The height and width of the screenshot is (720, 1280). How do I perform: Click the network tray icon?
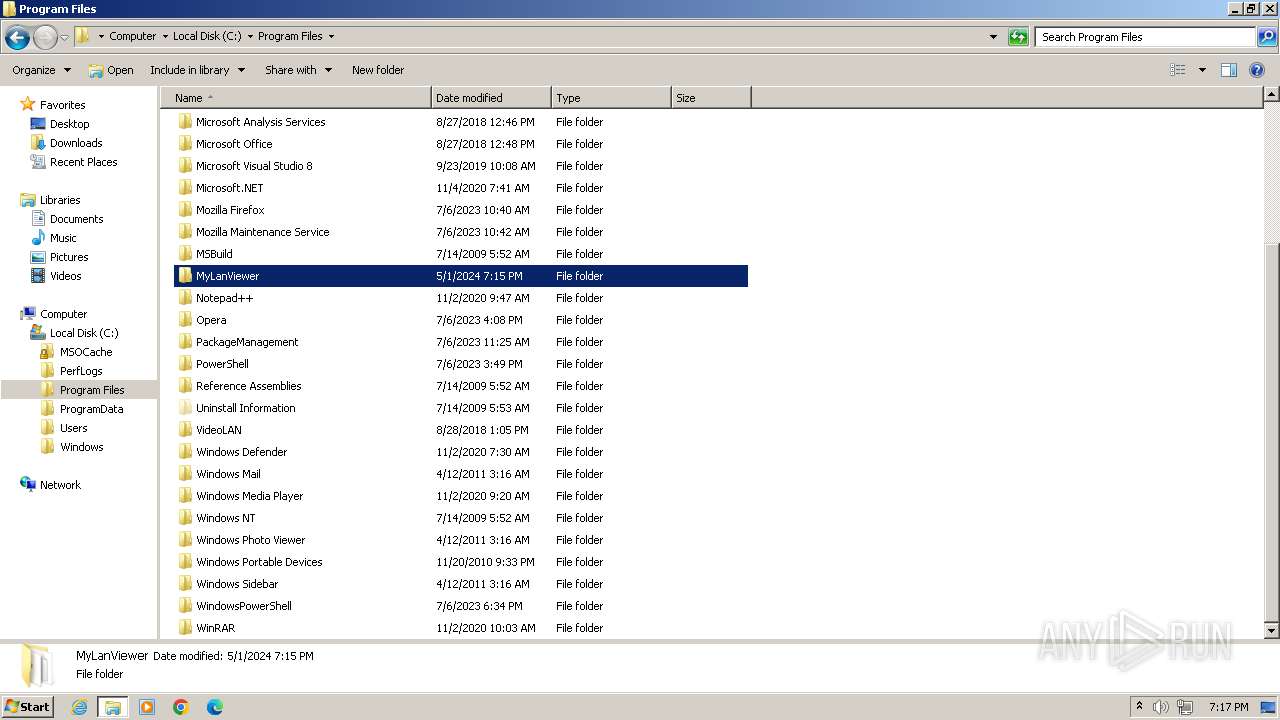click(x=1185, y=707)
